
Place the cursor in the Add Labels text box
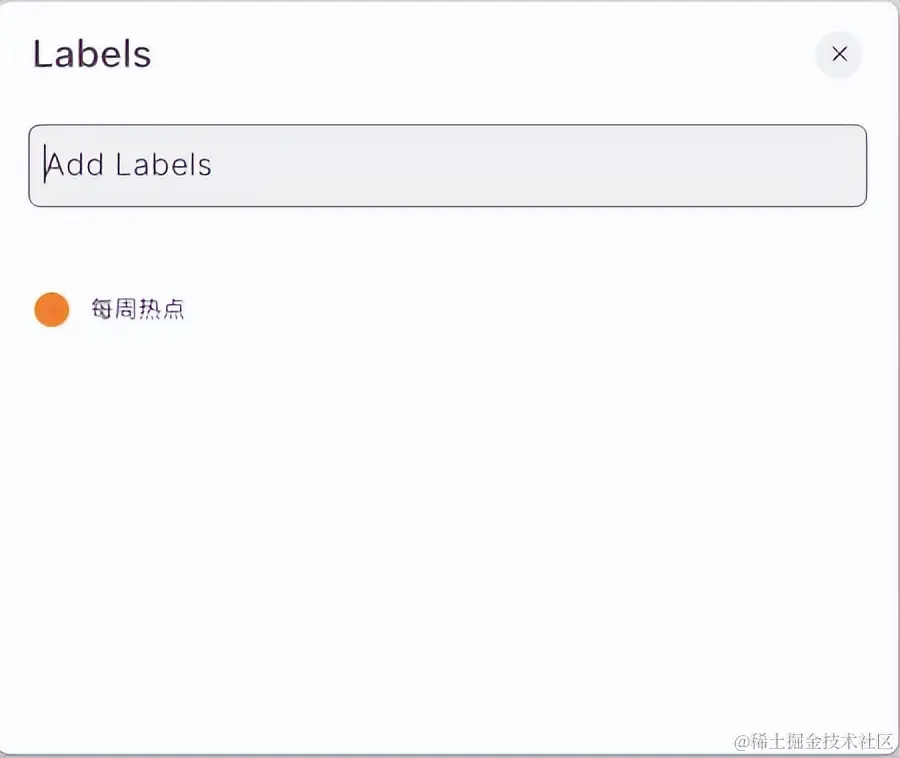[x=448, y=165]
